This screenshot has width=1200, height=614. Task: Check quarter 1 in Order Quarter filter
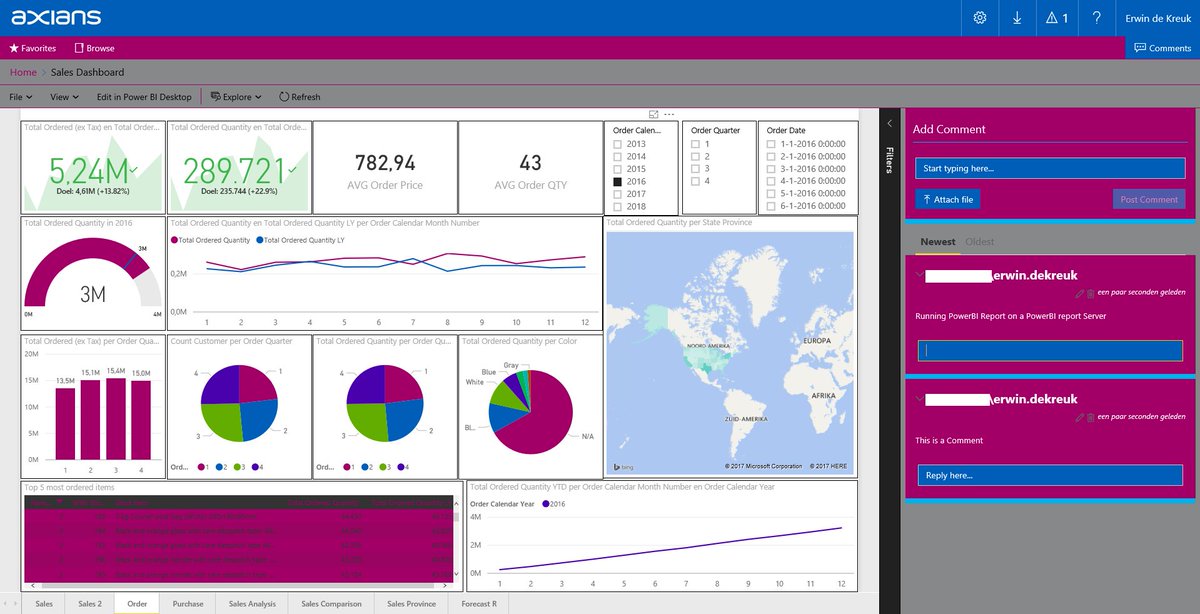696,143
